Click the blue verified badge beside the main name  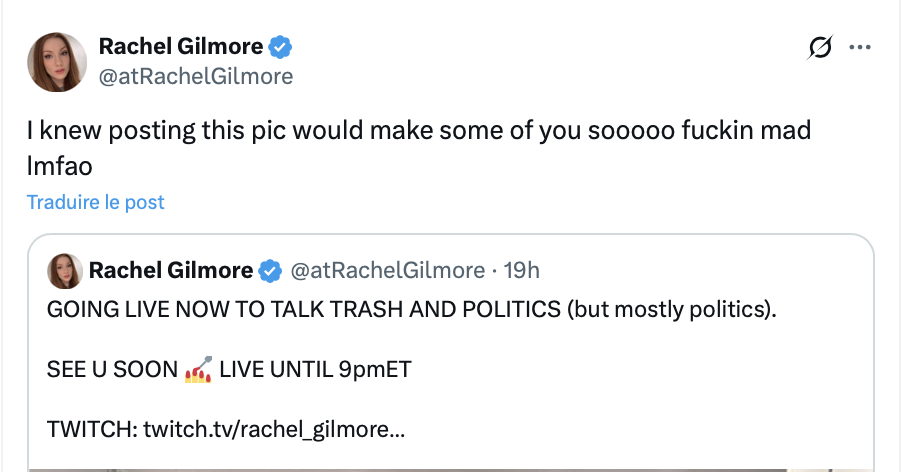[282, 46]
